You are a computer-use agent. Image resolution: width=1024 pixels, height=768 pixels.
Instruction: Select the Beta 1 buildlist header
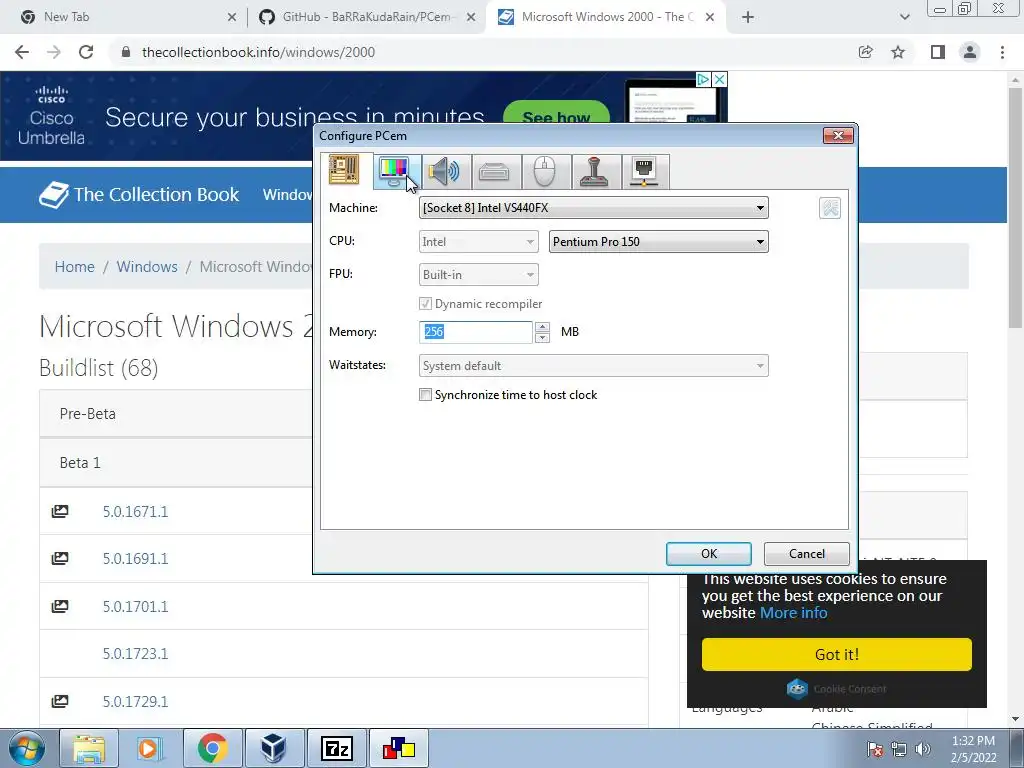175,462
